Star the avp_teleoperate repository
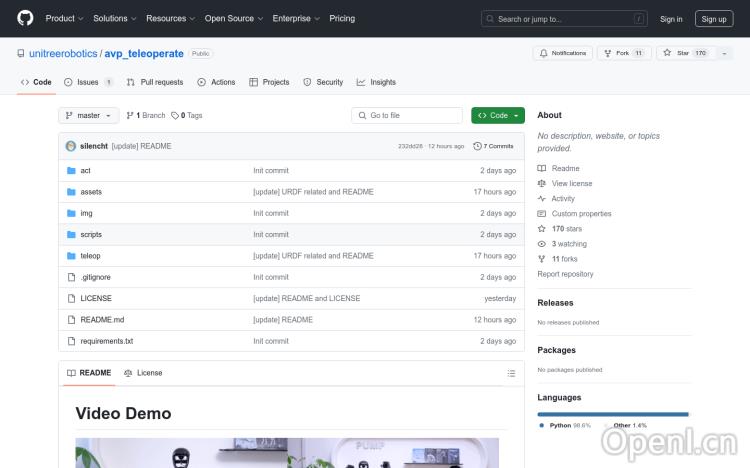The height and width of the screenshot is (468, 750). coord(677,53)
